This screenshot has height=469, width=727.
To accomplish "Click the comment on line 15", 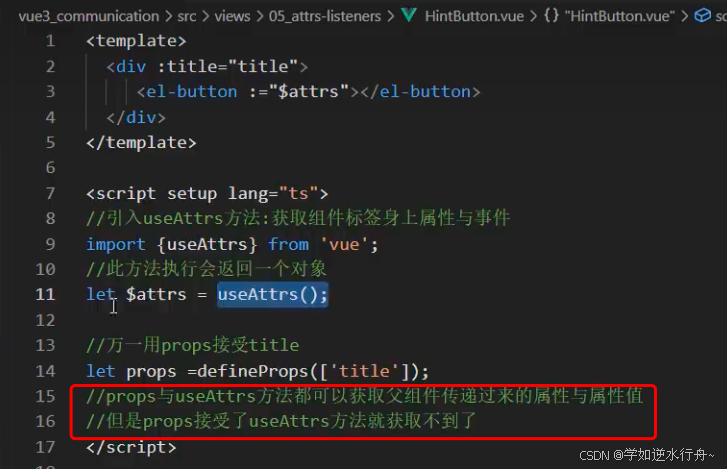I will pos(364,396).
